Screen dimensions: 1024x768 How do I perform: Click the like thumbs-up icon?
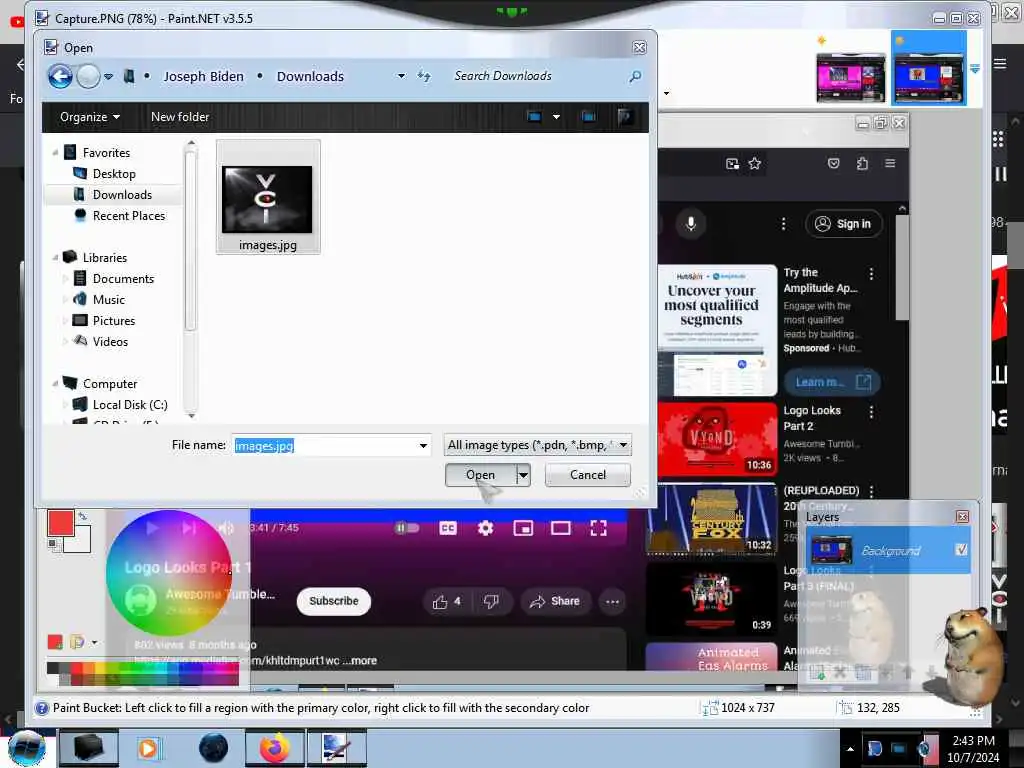tap(440, 601)
